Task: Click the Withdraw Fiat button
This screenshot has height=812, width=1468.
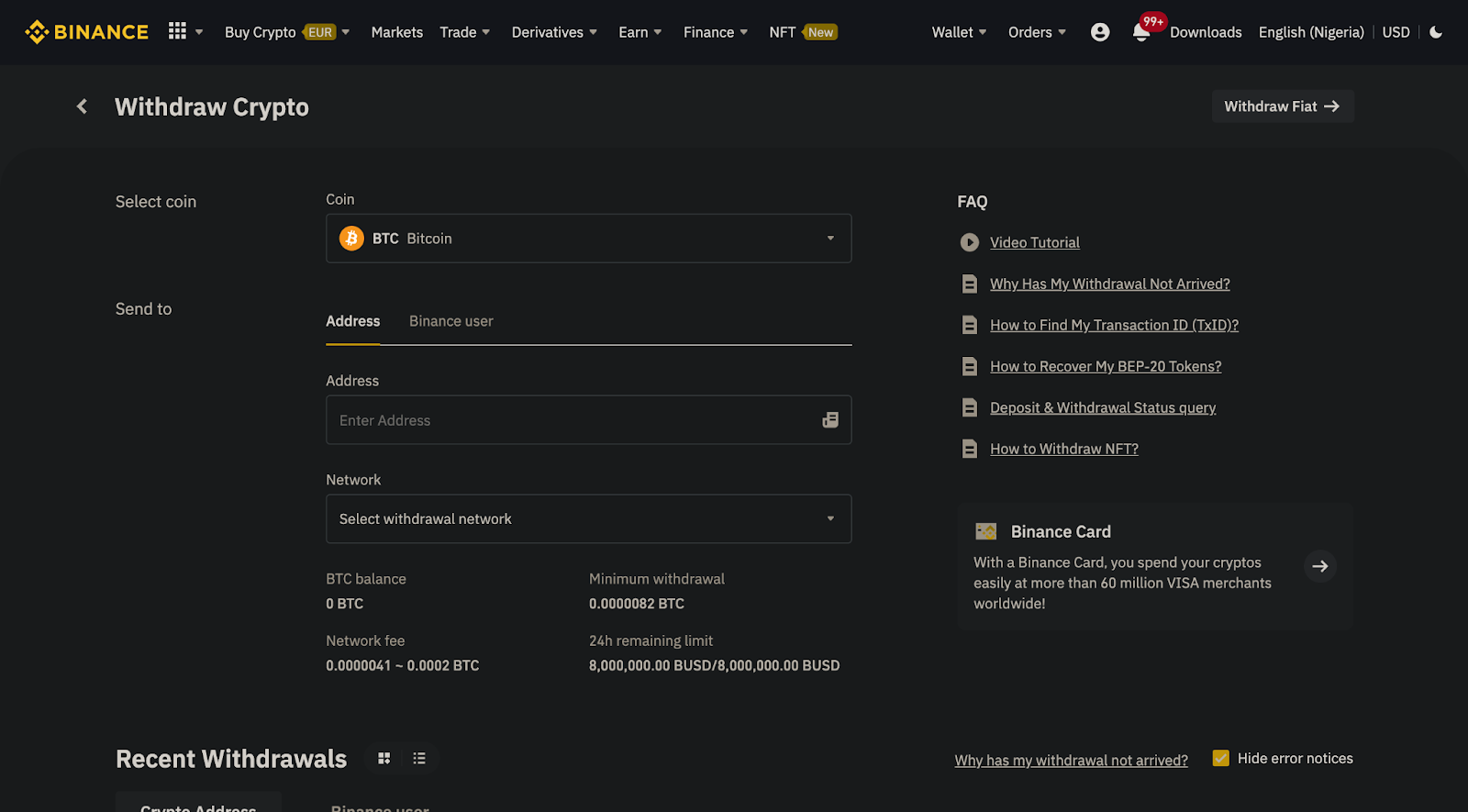Action: [x=1283, y=106]
